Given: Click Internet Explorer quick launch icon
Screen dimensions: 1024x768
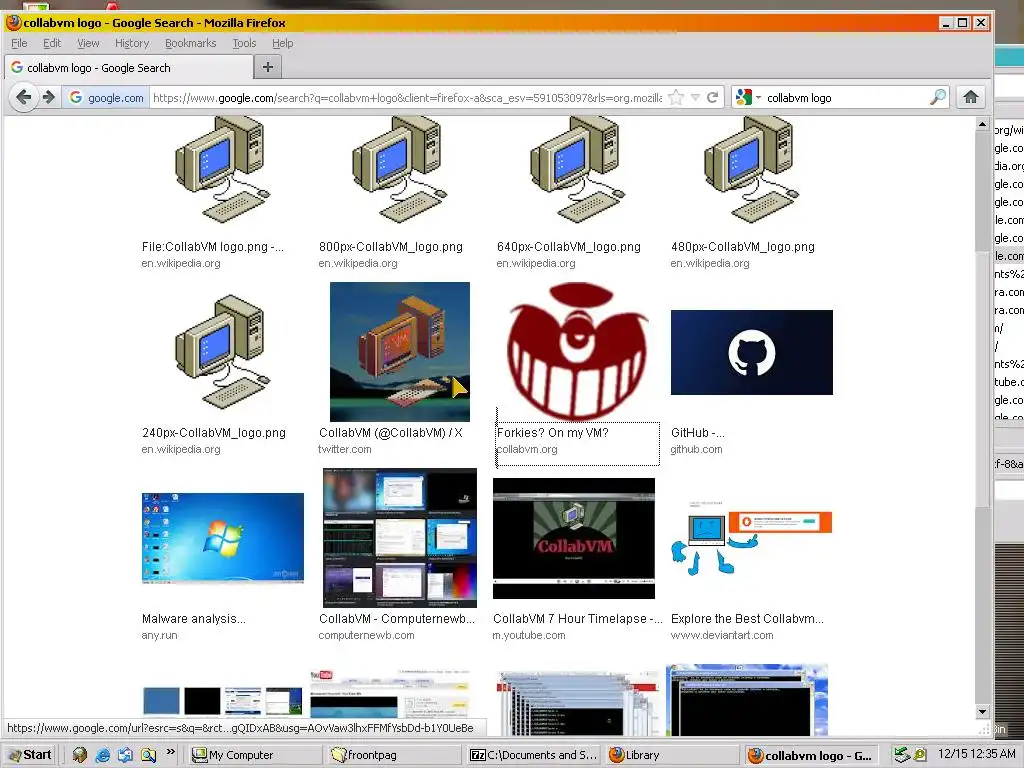Looking at the screenshot, I should (x=103, y=755).
